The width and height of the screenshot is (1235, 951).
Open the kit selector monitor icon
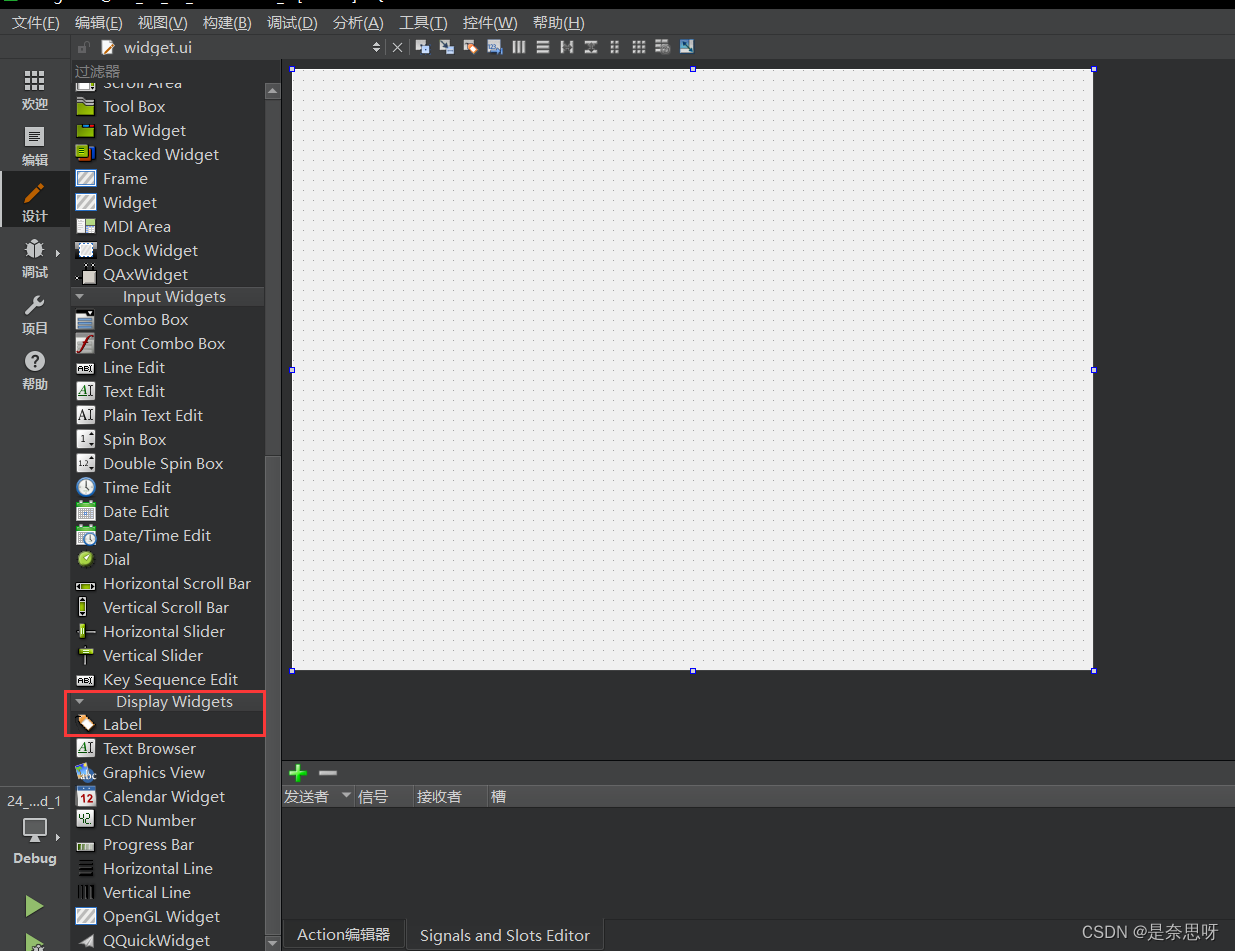[x=35, y=830]
